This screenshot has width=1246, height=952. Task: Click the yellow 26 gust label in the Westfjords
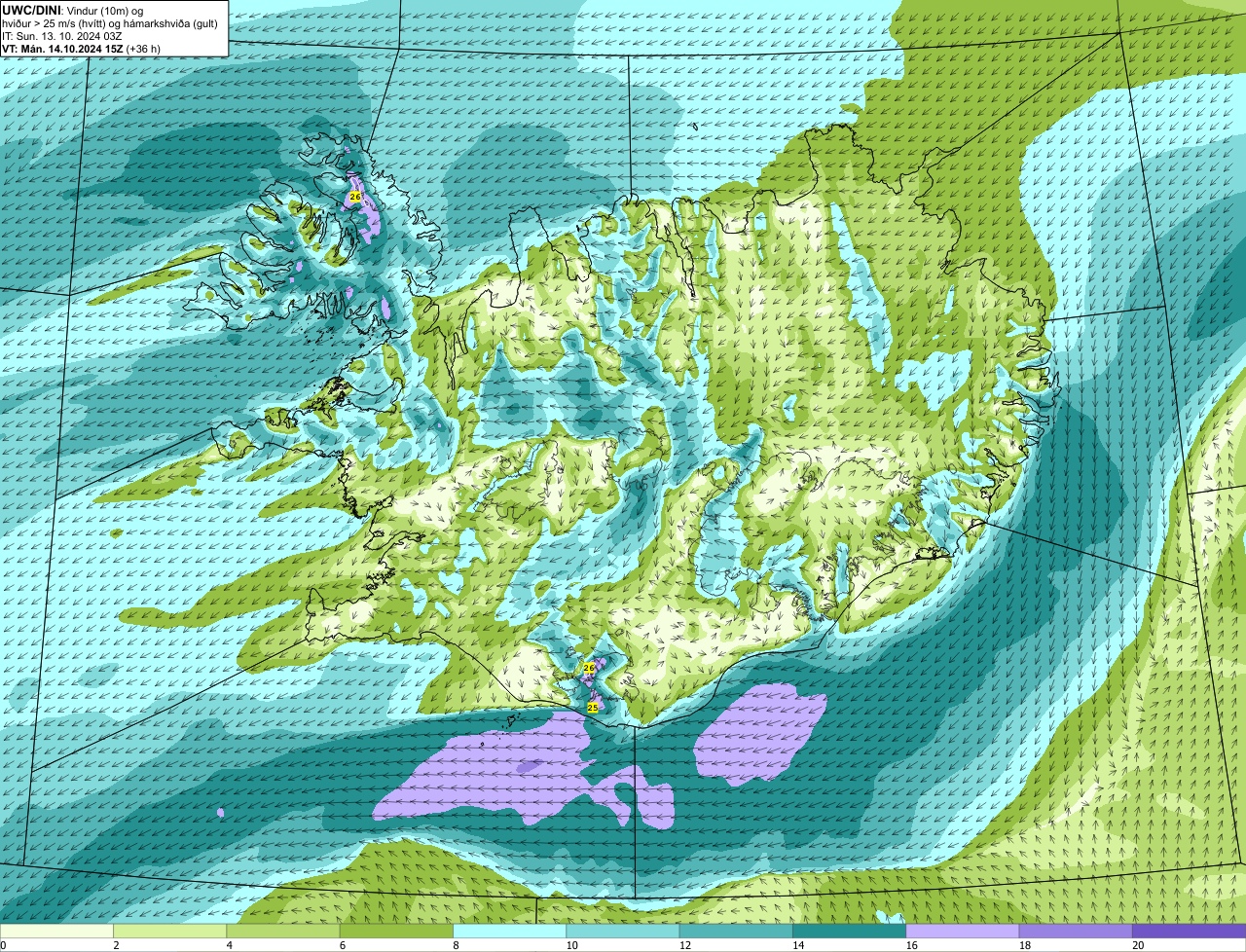[354, 197]
